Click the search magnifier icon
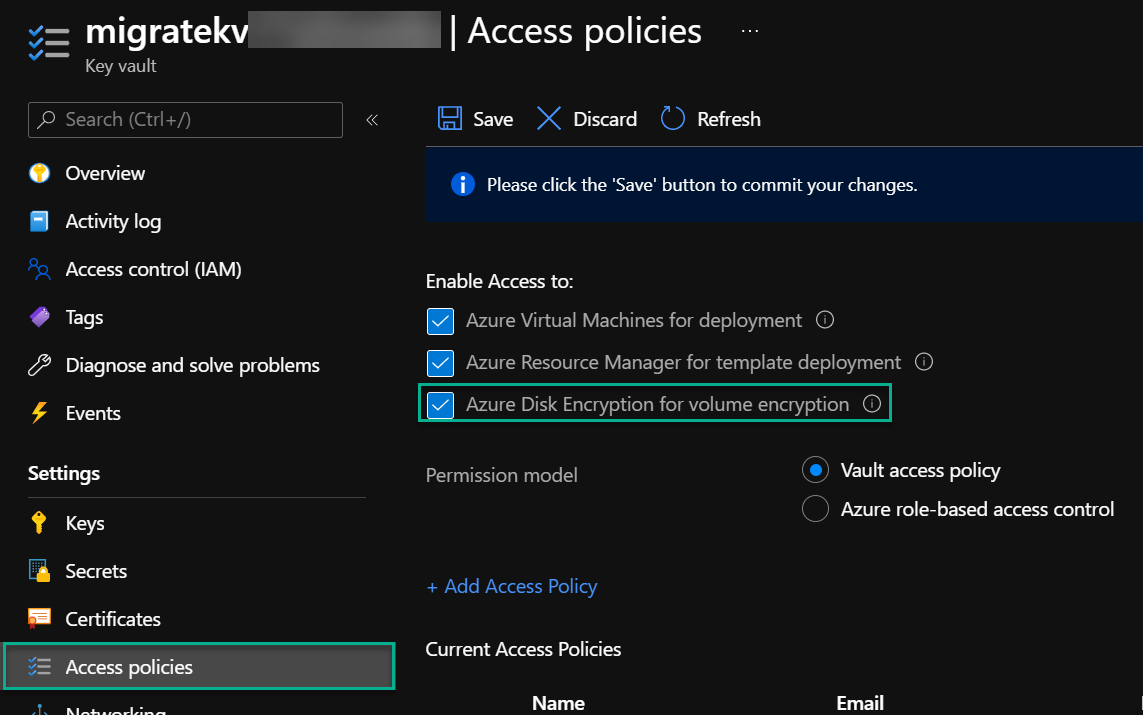The image size is (1143, 715). pyautogui.click(x=46, y=119)
